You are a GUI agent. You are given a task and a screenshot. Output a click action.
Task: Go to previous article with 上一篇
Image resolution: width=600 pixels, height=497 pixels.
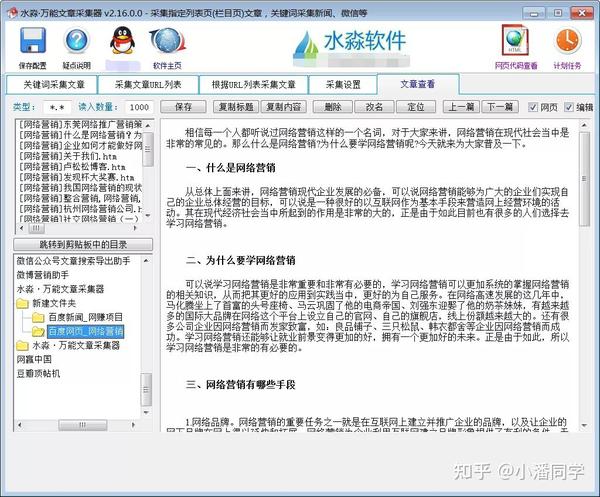[x=461, y=107]
